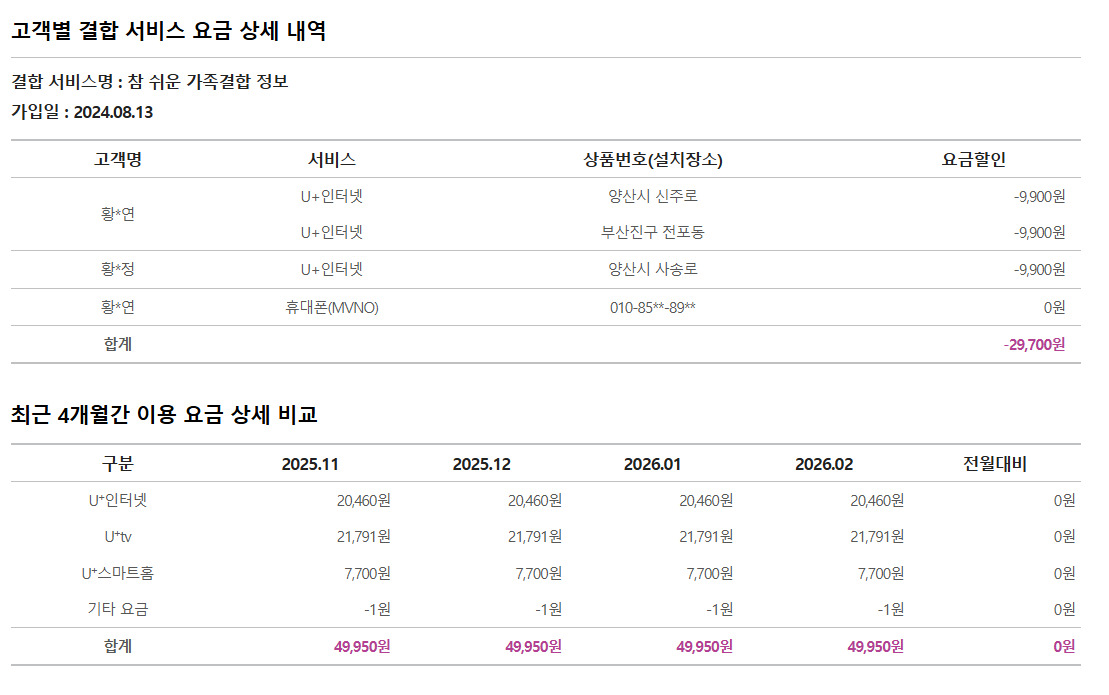
Task: Click the 전월대비 column header
Action: [x=994, y=464]
